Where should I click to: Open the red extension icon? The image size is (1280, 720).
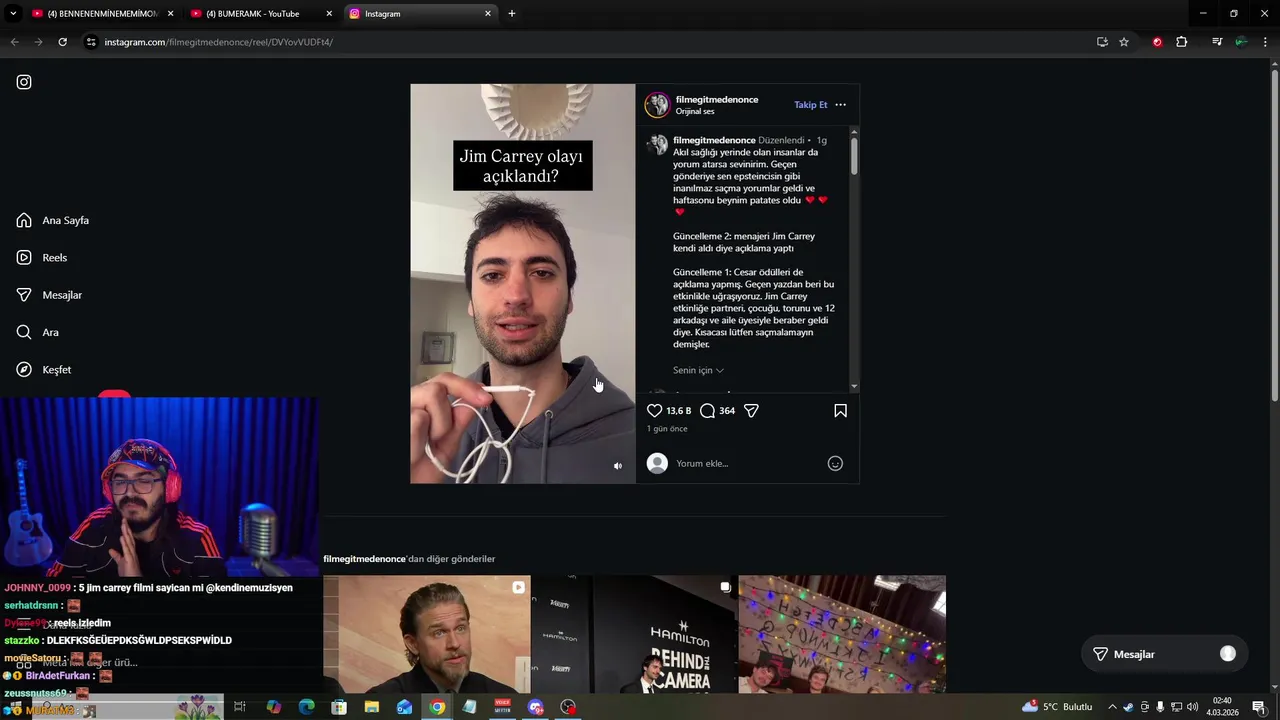point(1157,42)
